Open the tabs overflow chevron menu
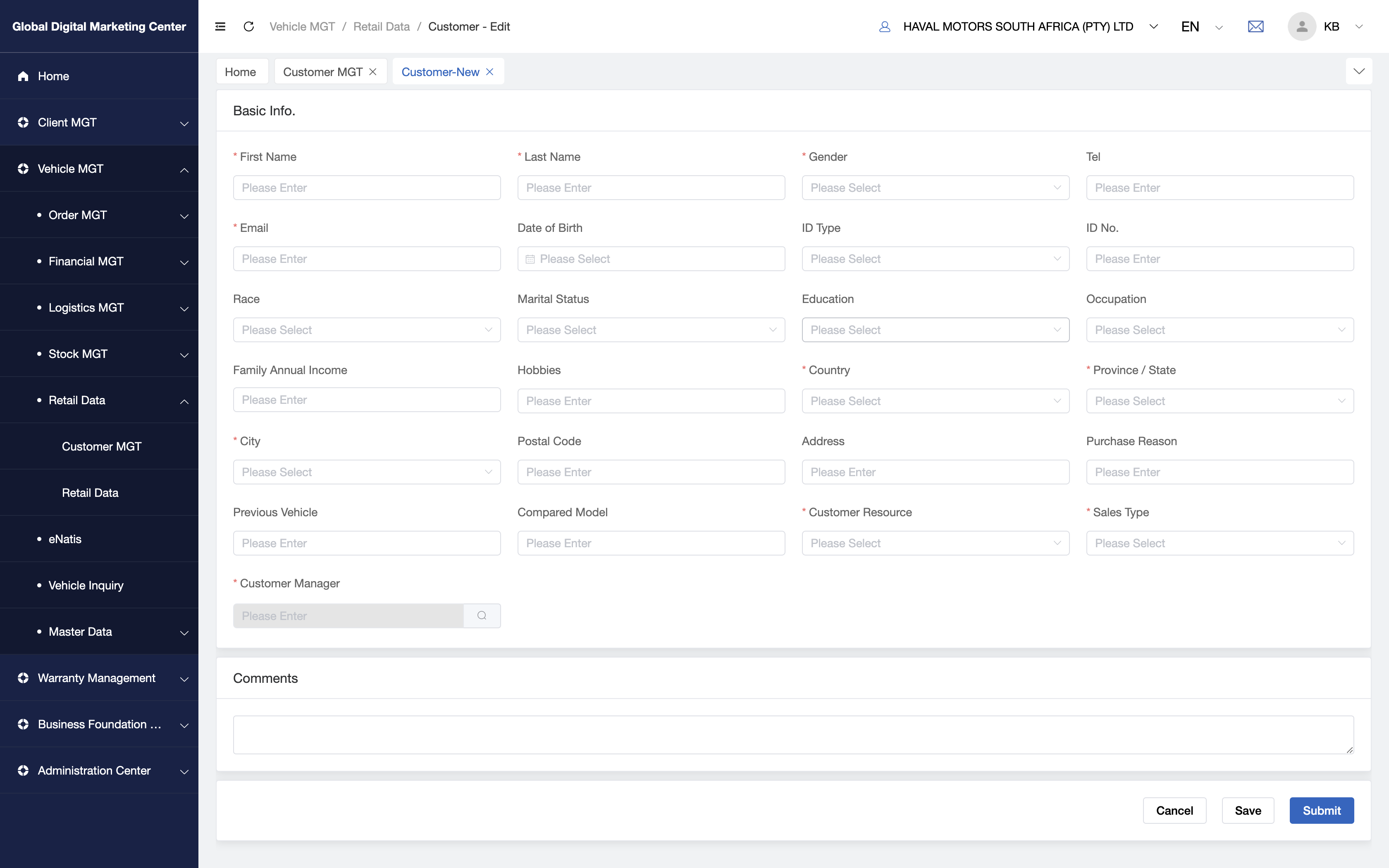Image resolution: width=1389 pixels, height=868 pixels. tap(1358, 71)
